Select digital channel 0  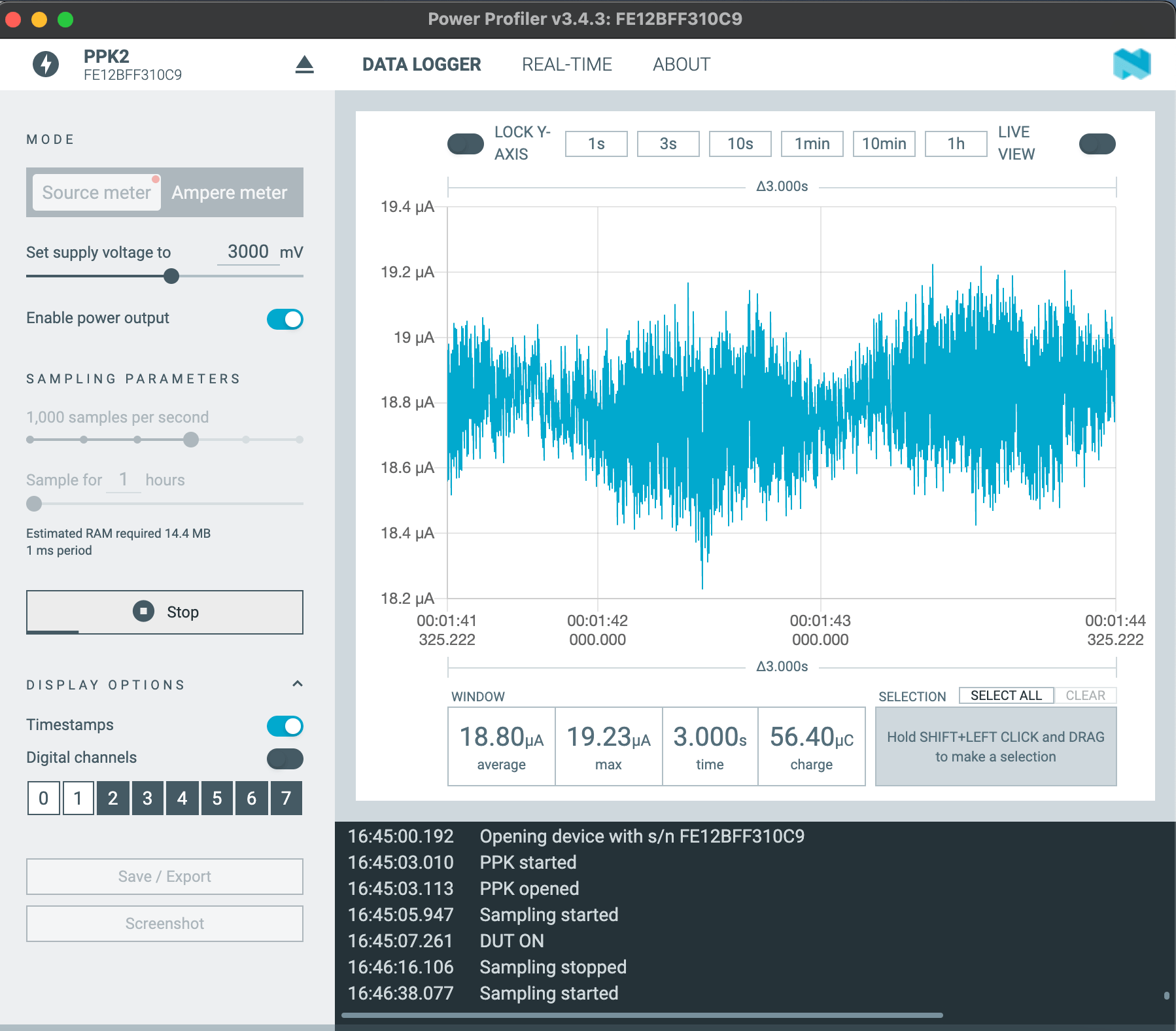point(44,798)
